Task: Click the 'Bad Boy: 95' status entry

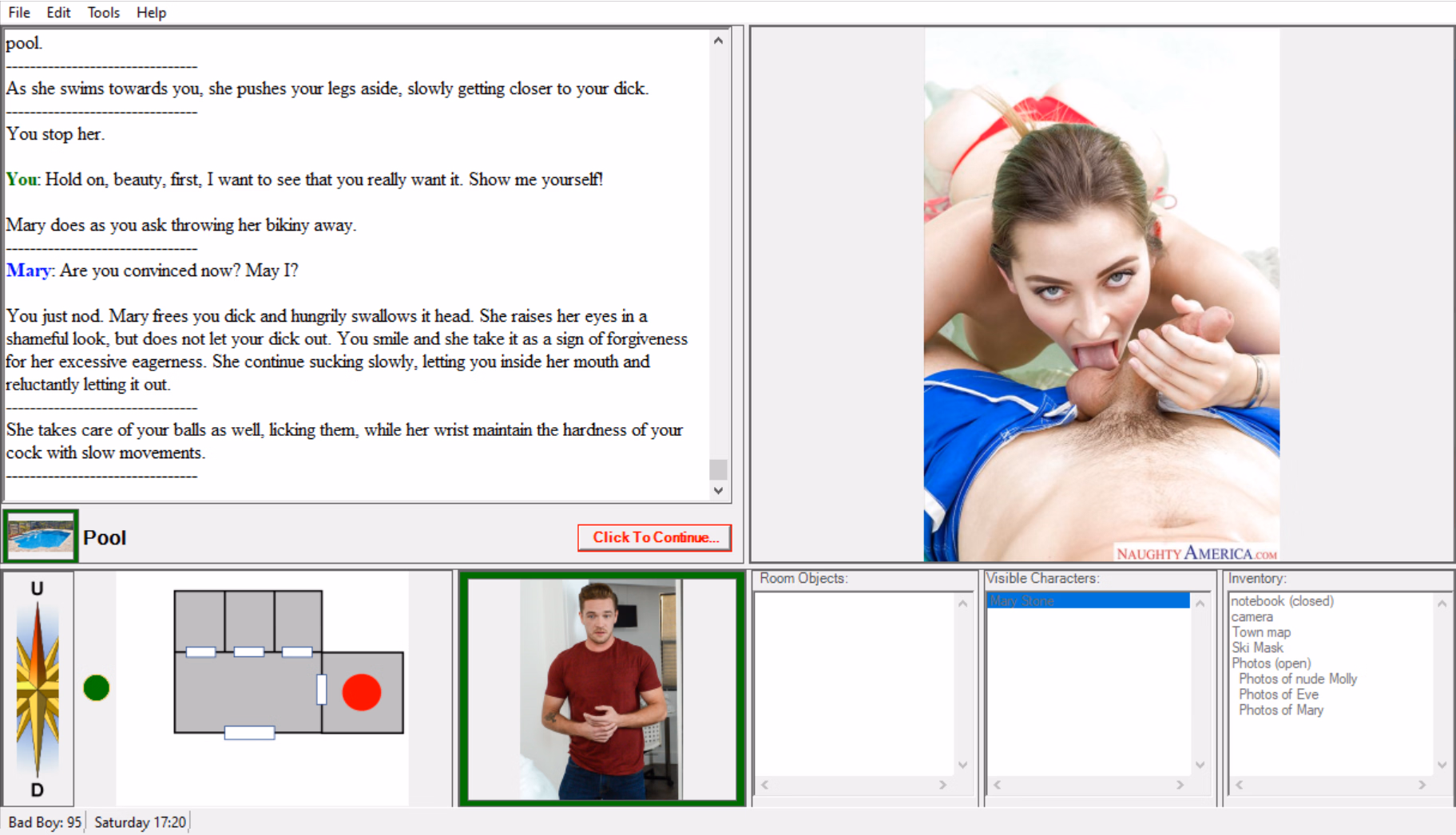Action: pyautogui.click(x=45, y=822)
